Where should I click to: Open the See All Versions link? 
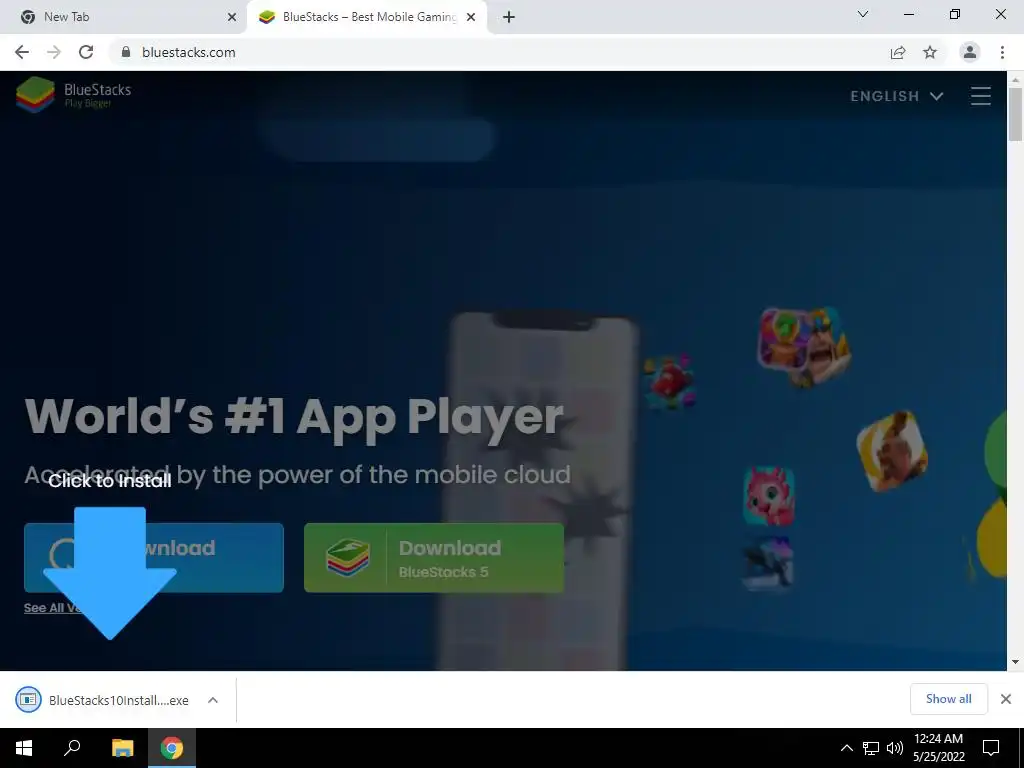tap(52, 608)
